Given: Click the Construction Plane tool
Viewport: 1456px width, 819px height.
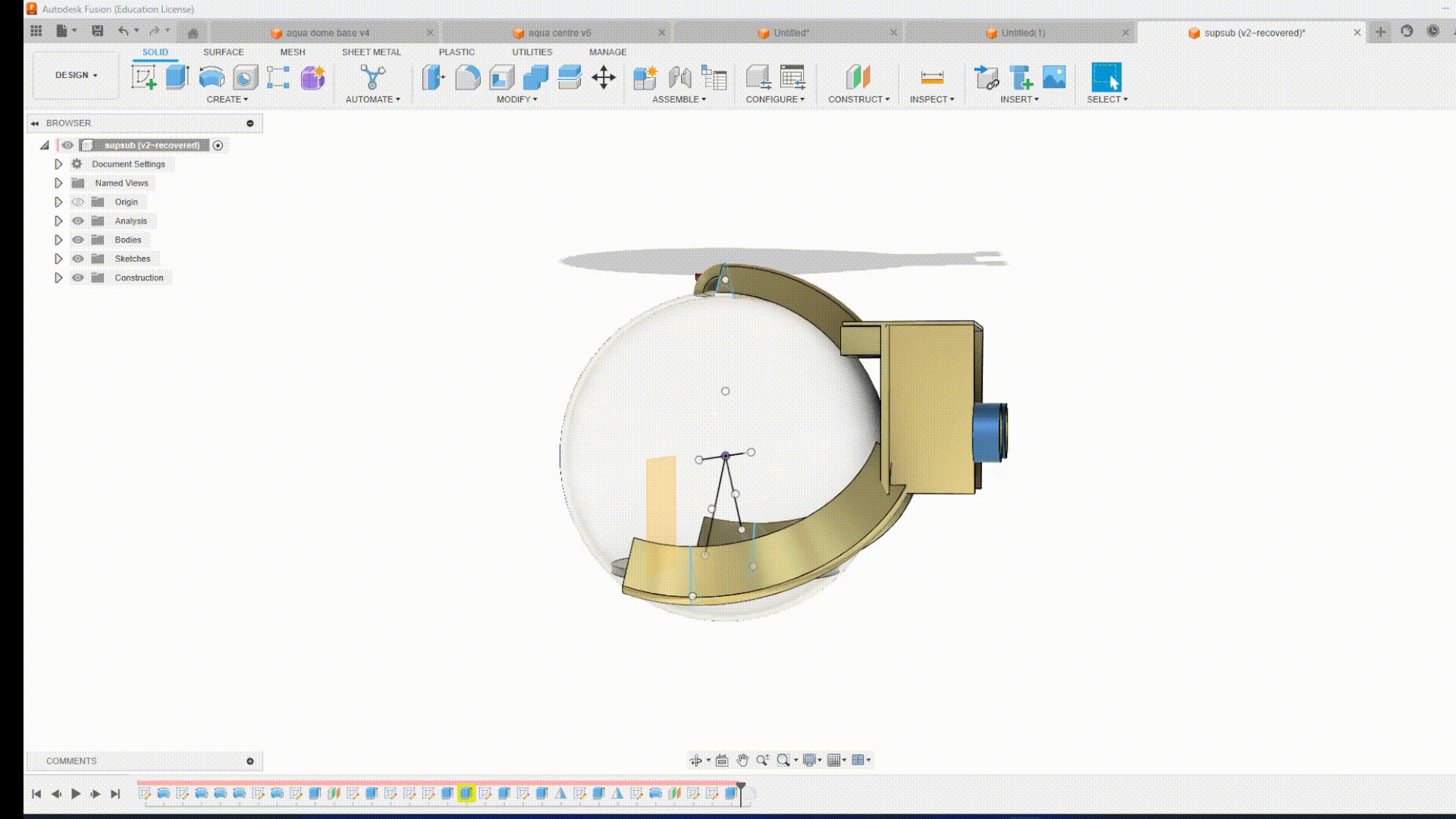Looking at the screenshot, I should [x=856, y=77].
